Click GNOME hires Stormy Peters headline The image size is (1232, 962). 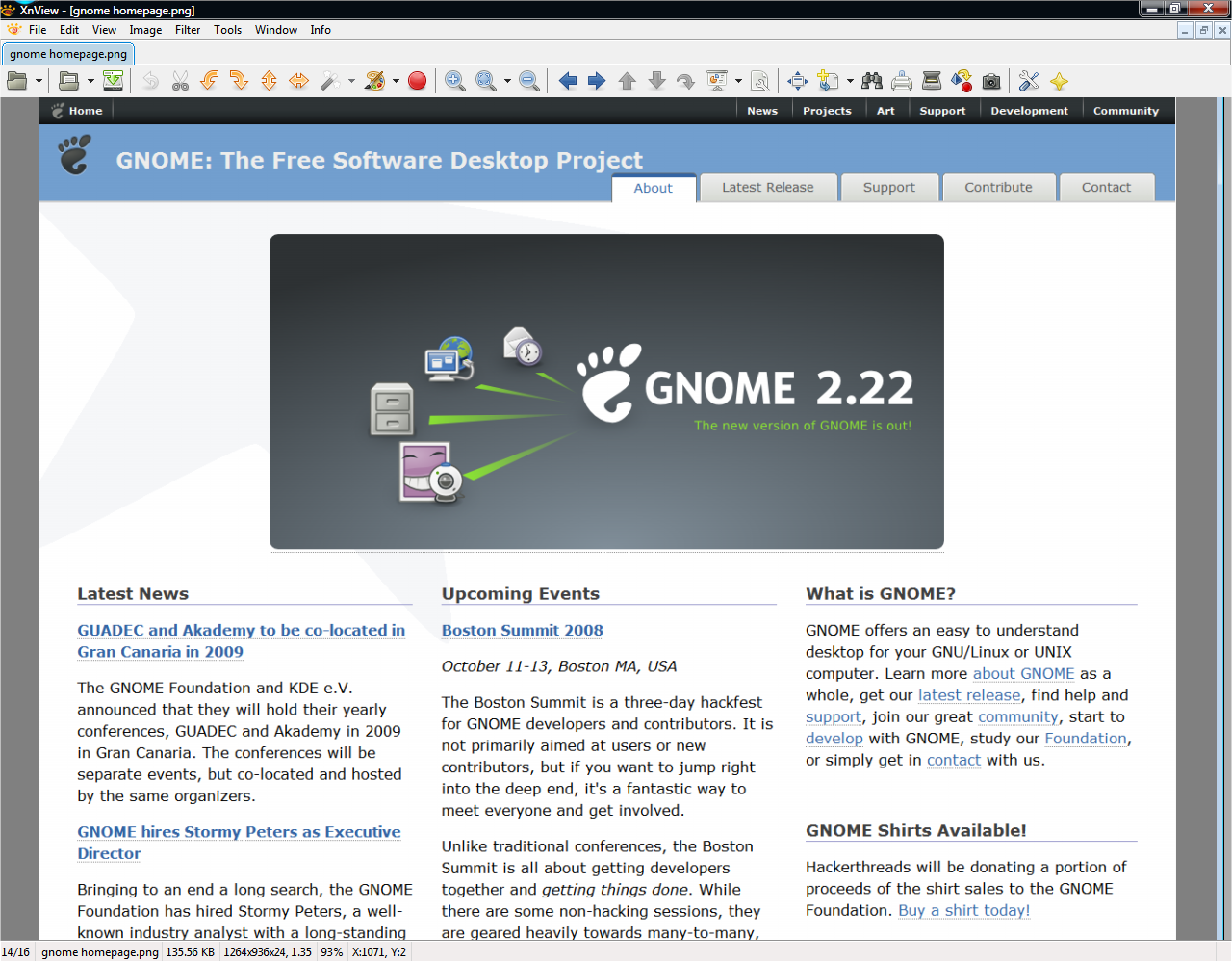coord(239,843)
